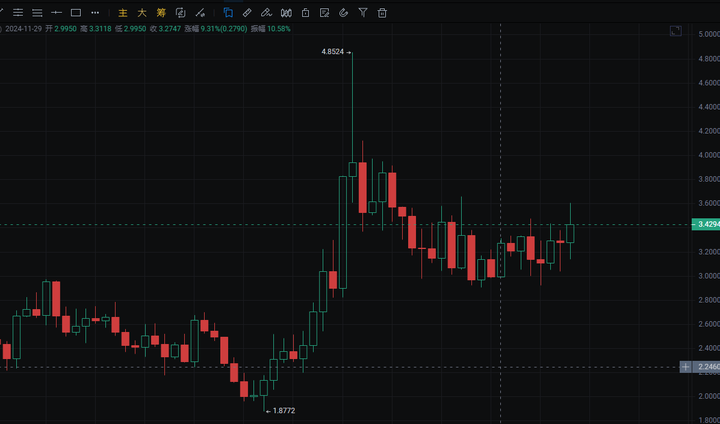The height and width of the screenshot is (424, 720).
Task: Click the 2024-11-29 date text
Action: [x=23, y=29]
